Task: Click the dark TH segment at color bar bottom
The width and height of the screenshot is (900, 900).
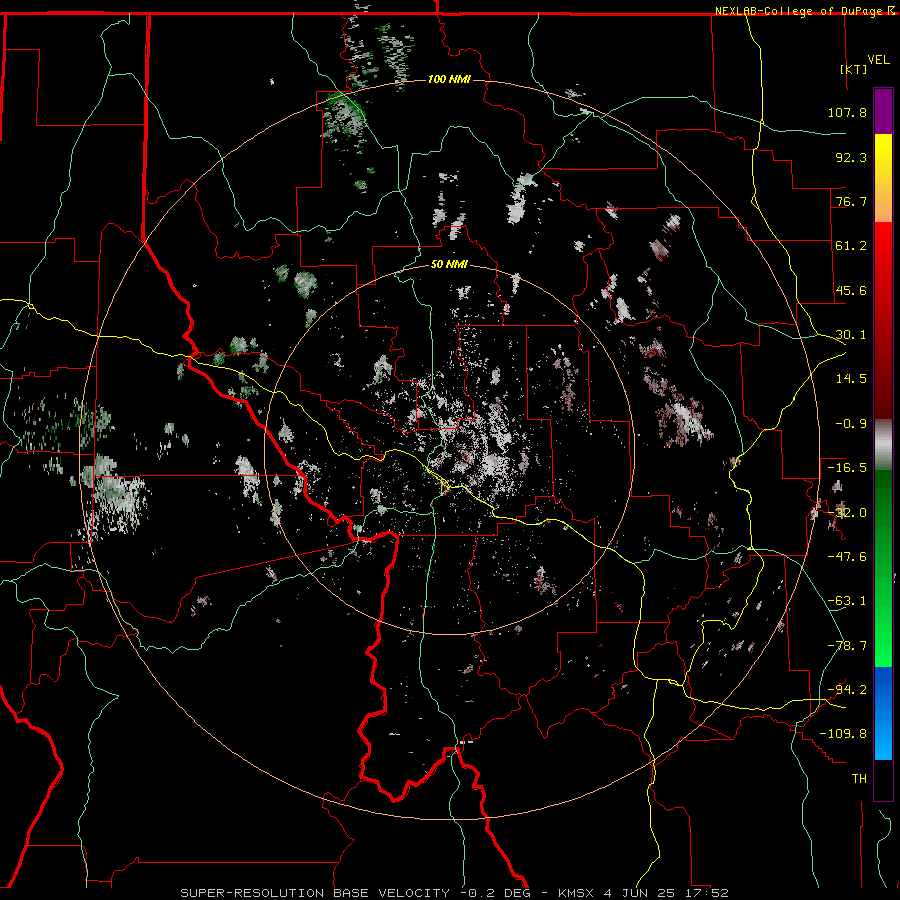Action: tap(883, 779)
